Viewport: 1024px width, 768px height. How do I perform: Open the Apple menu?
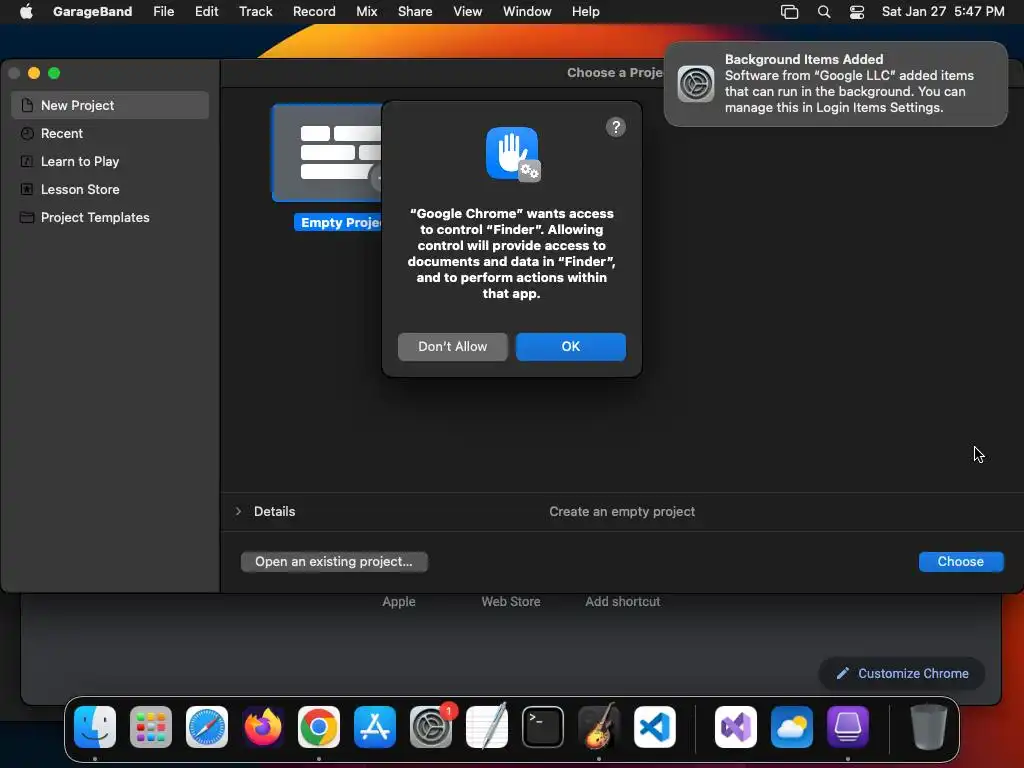[26, 12]
